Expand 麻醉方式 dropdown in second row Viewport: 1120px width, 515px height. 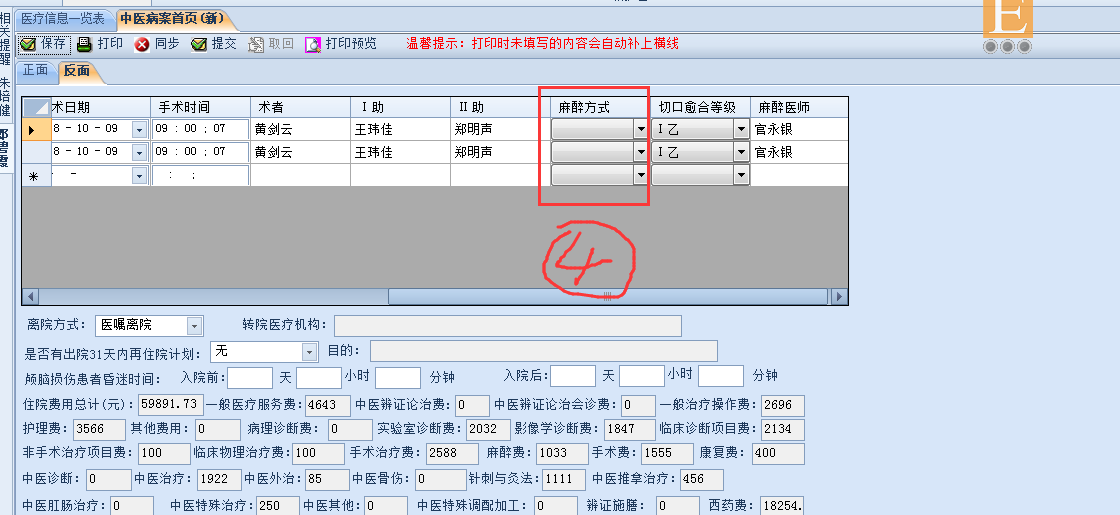(x=641, y=152)
